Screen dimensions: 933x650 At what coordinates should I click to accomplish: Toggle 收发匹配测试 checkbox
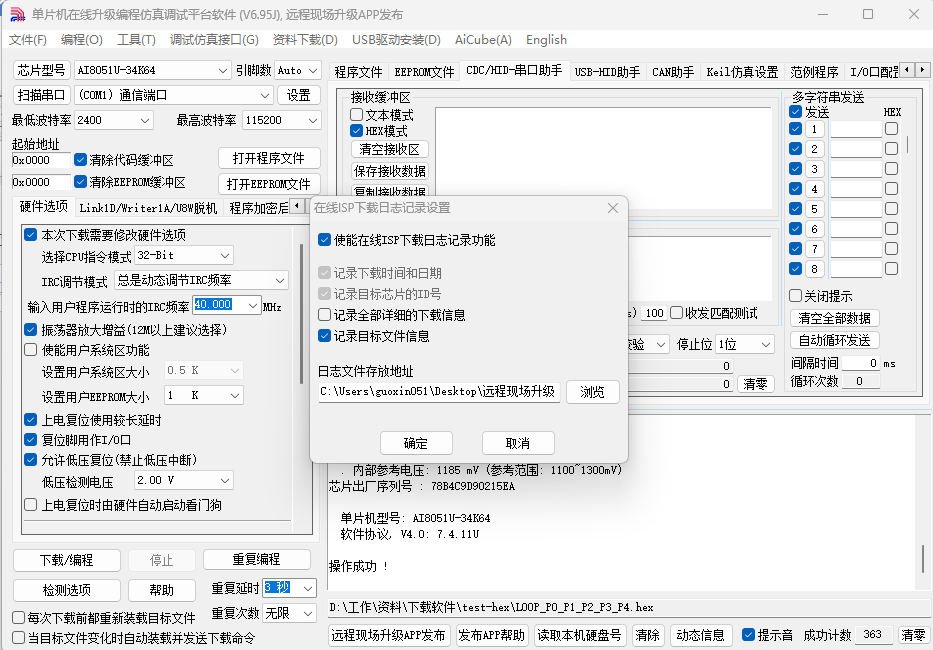(x=676, y=313)
